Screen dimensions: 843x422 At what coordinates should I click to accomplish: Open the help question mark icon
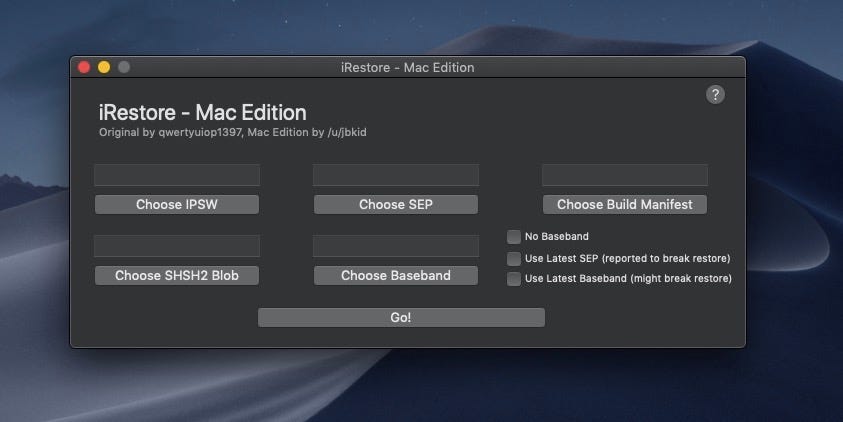coord(715,95)
